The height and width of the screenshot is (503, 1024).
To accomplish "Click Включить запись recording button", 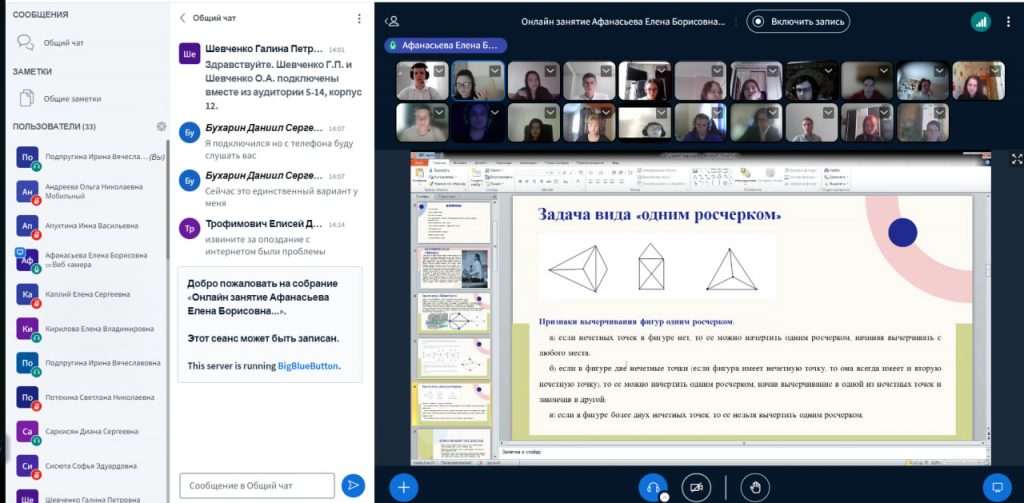I will click(798, 21).
